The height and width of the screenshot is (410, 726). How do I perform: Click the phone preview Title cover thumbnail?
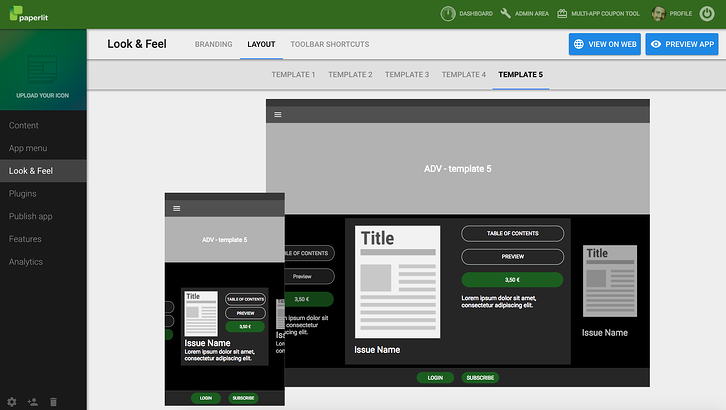click(x=201, y=314)
